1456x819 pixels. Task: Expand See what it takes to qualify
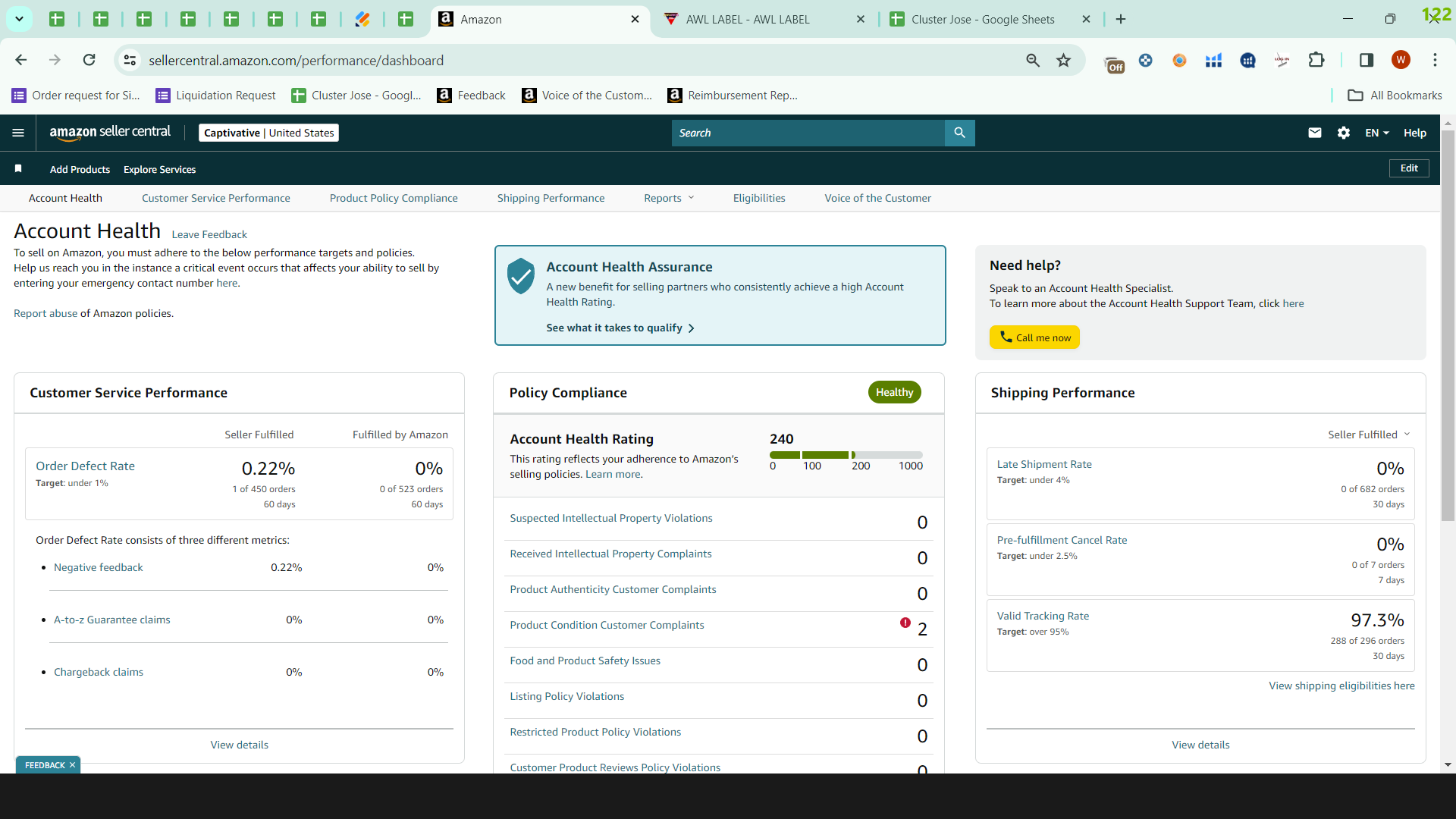click(620, 328)
